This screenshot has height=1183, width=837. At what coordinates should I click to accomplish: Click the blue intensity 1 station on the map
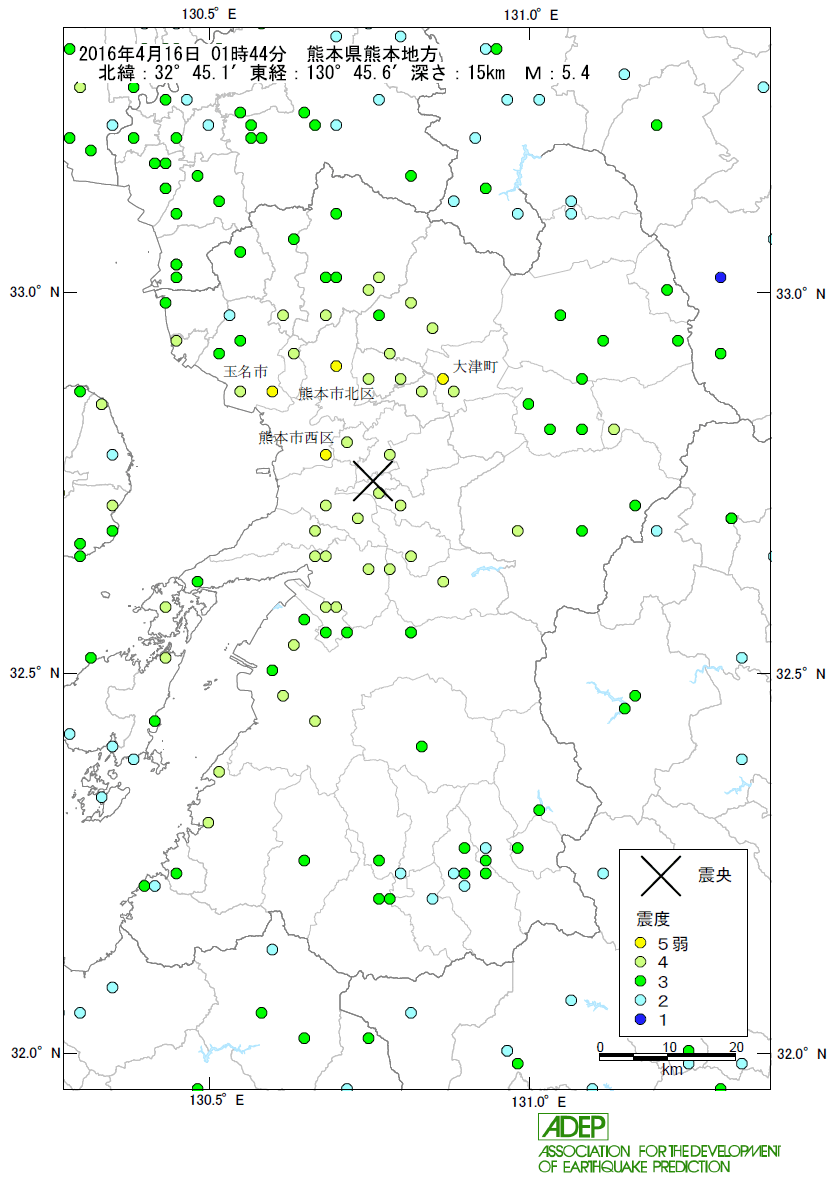(x=720, y=278)
